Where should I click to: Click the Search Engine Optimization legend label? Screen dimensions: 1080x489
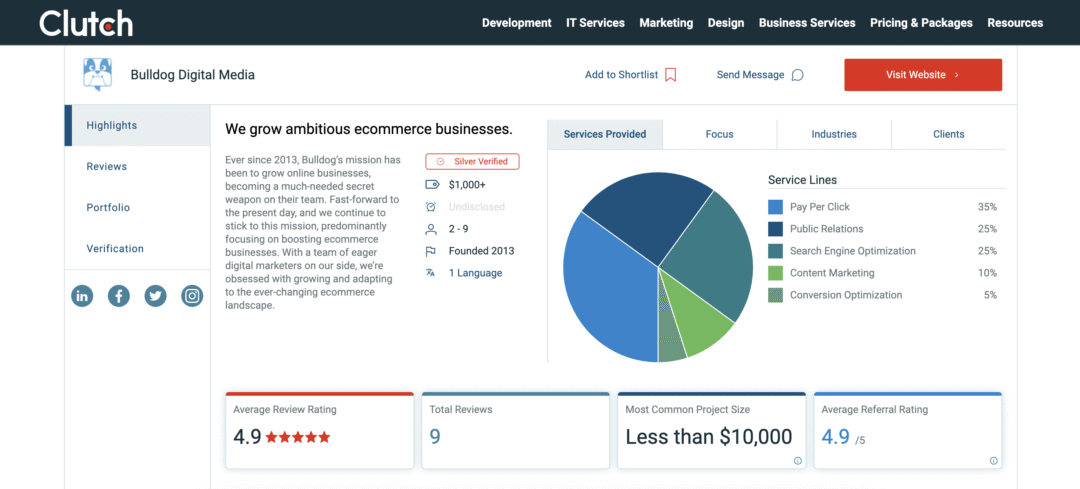[853, 251]
